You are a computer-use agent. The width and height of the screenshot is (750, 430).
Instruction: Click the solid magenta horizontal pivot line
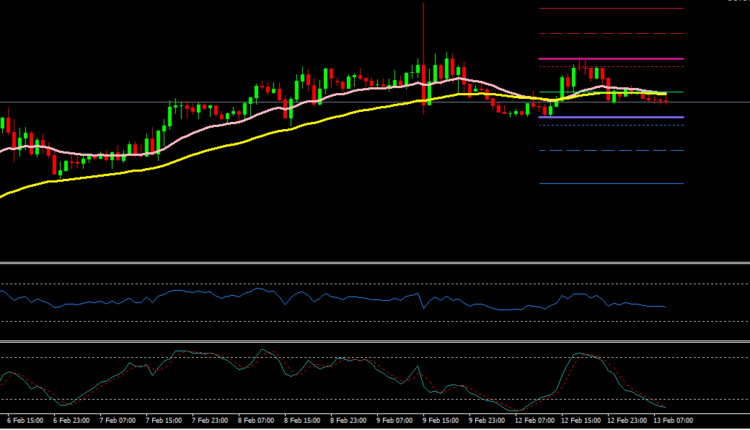pyautogui.click(x=610, y=59)
